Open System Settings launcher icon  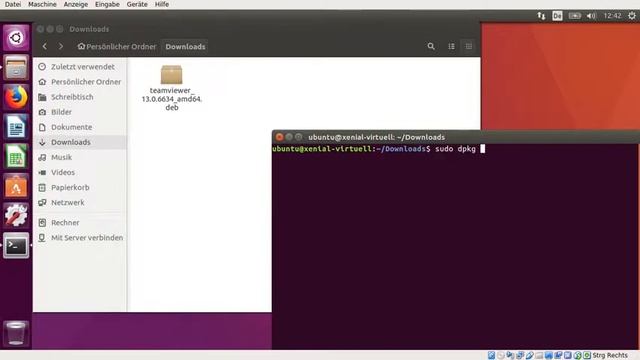click(16, 216)
